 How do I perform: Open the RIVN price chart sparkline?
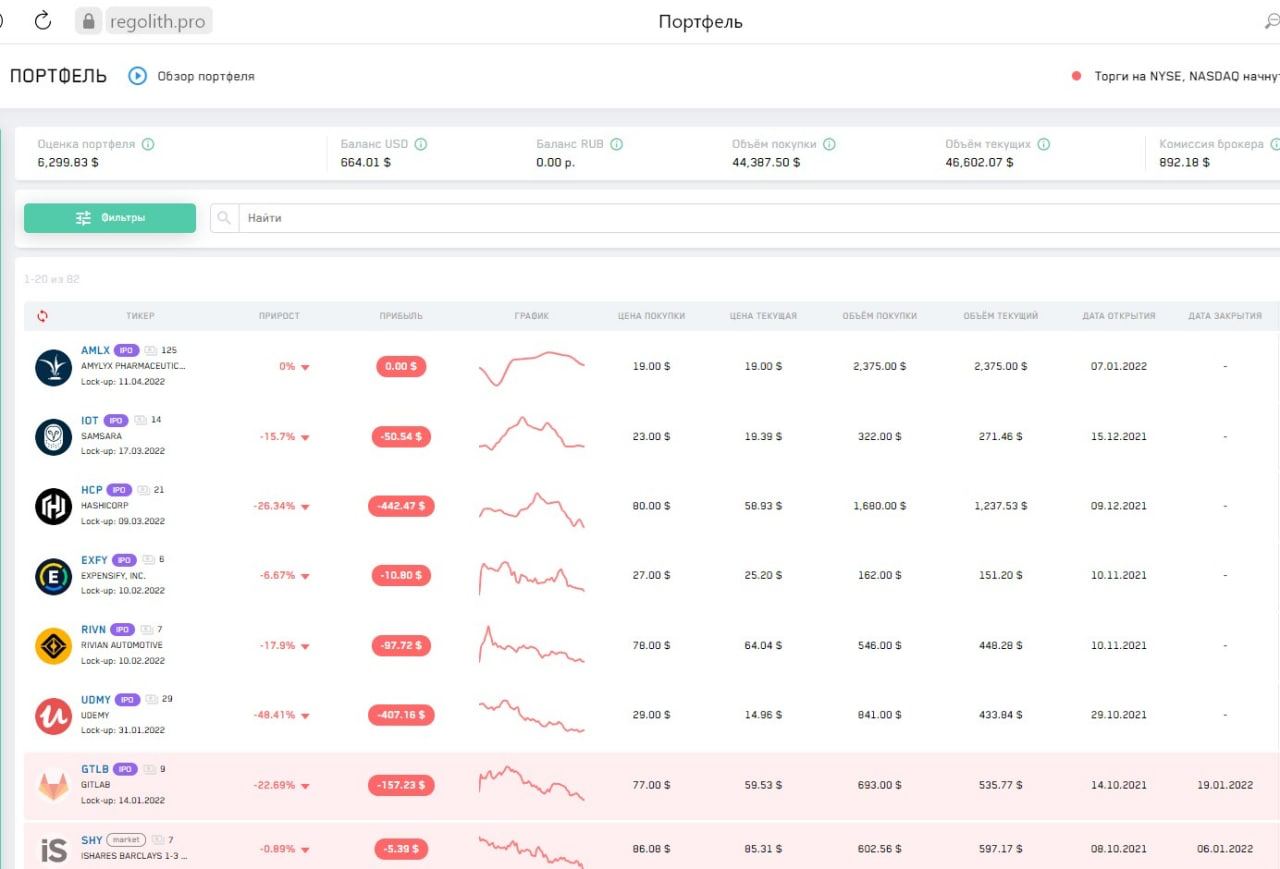pos(532,645)
